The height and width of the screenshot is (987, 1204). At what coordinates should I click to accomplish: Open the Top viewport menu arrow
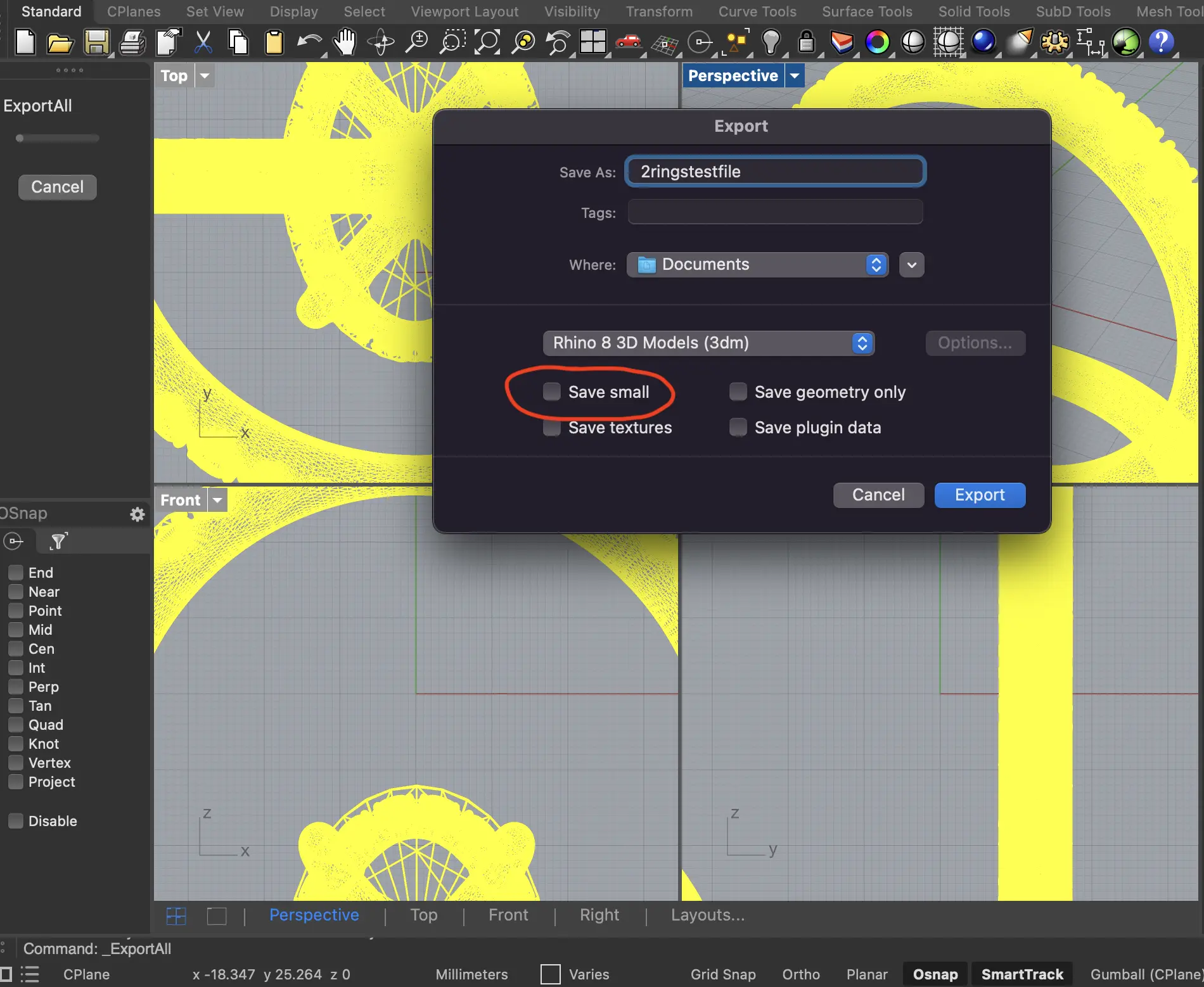pos(204,76)
